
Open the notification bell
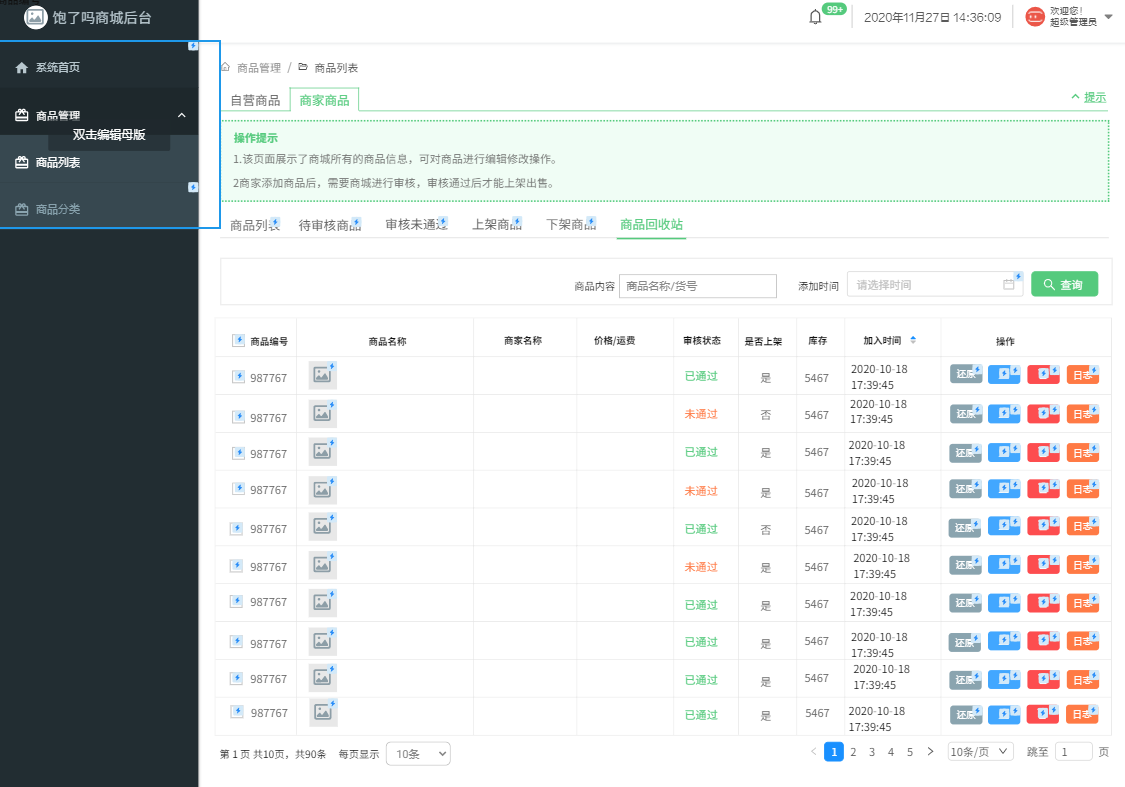(x=815, y=17)
